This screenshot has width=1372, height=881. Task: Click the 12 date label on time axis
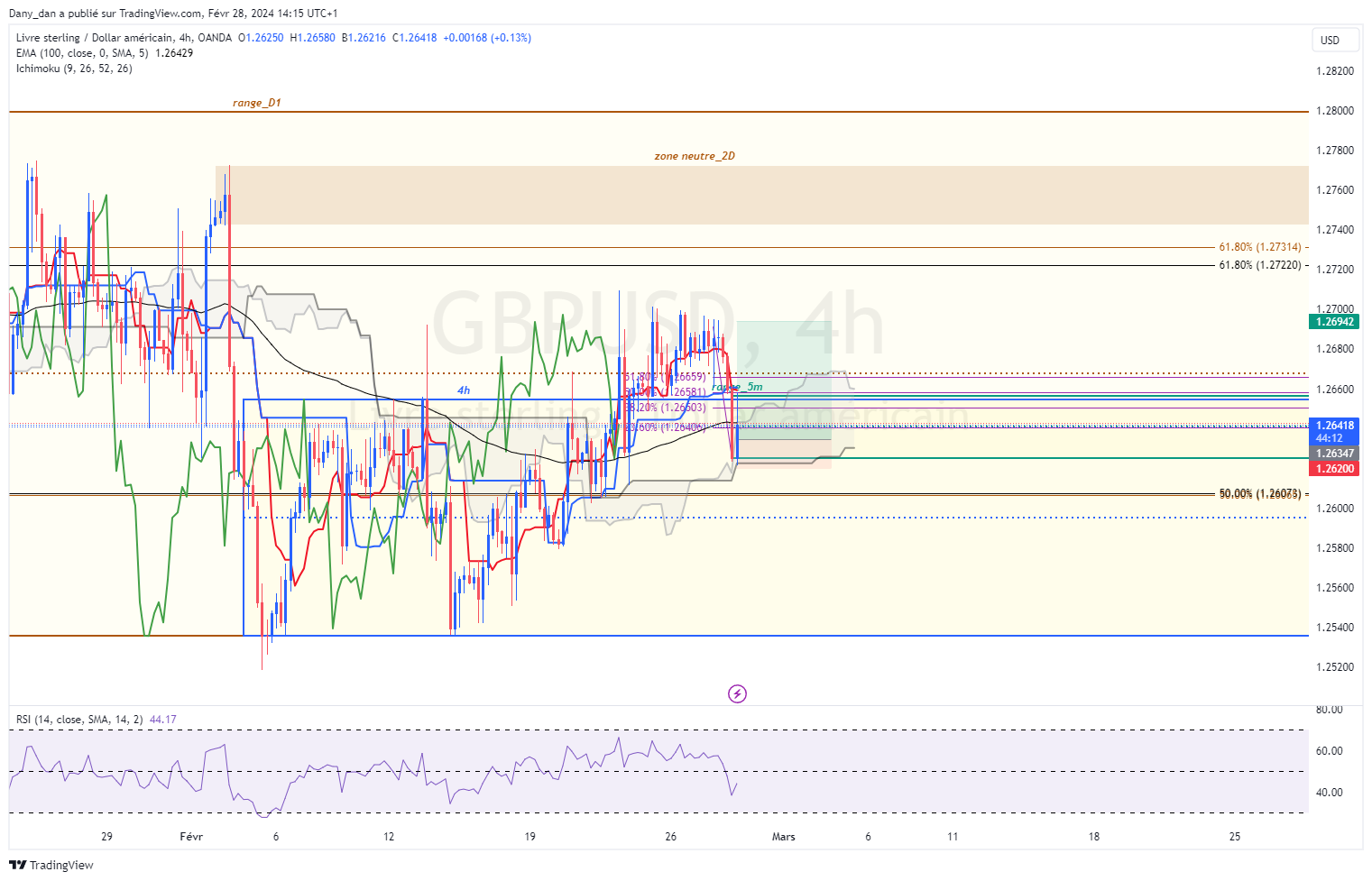(x=389, y=837)
